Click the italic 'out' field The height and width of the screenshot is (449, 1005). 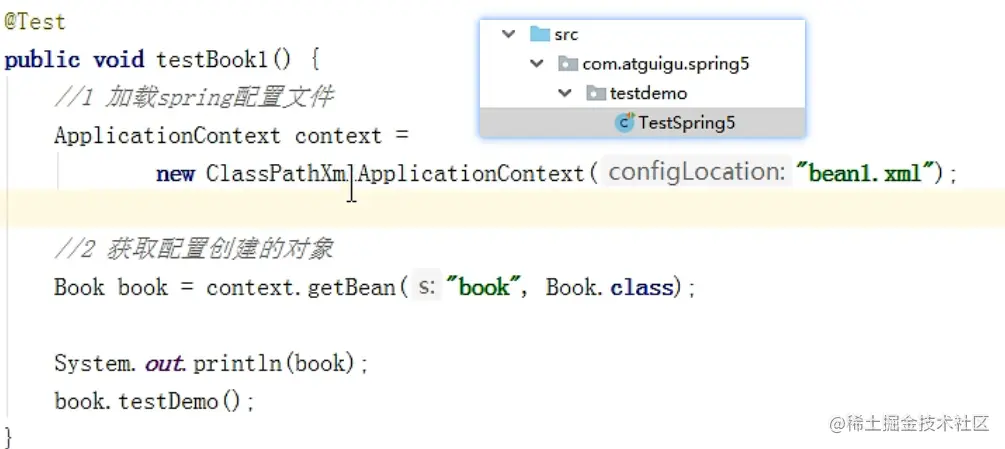pyautogui.click(x=164, y=364)
